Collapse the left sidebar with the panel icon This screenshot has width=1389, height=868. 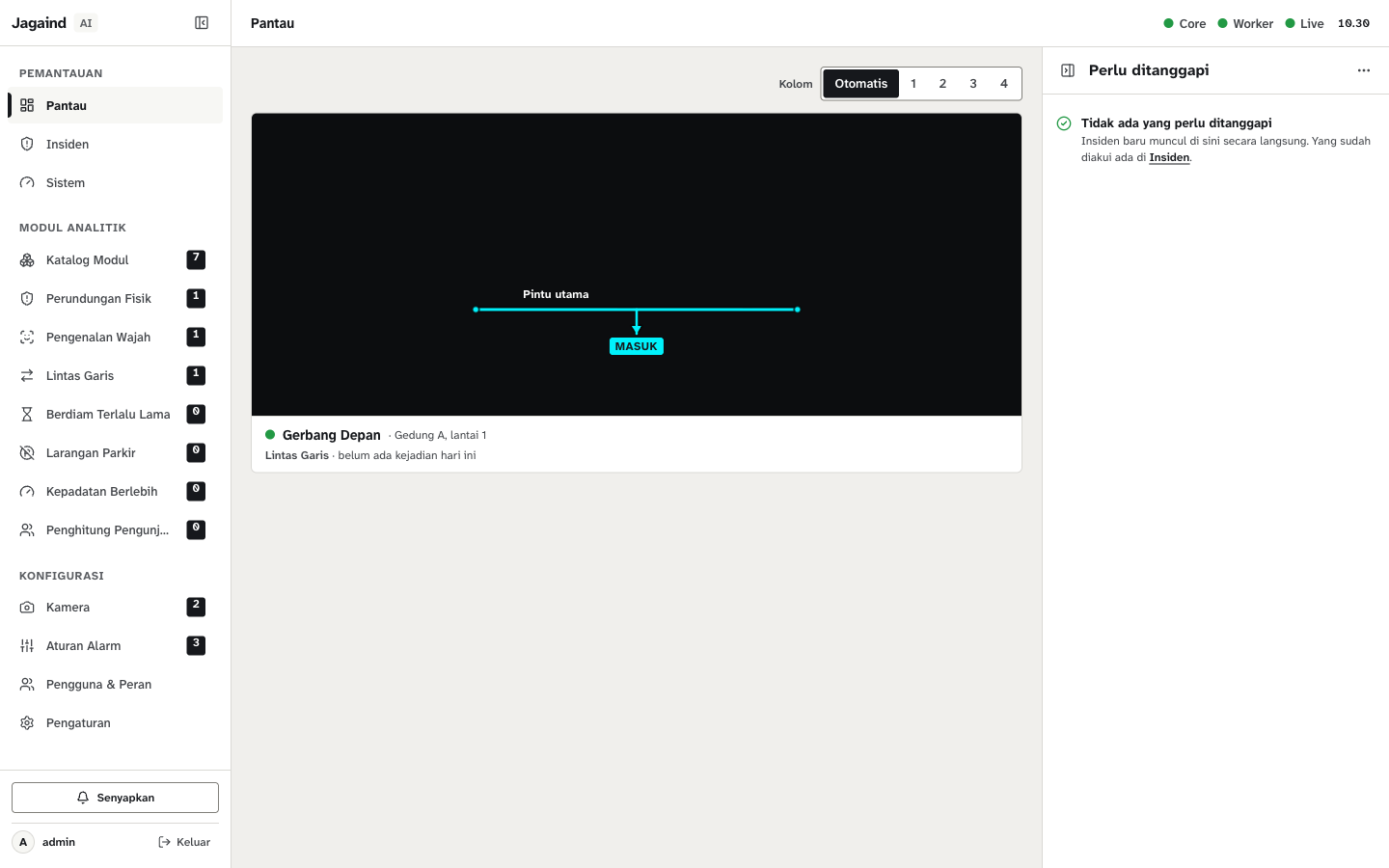click(x=202, y=23)
